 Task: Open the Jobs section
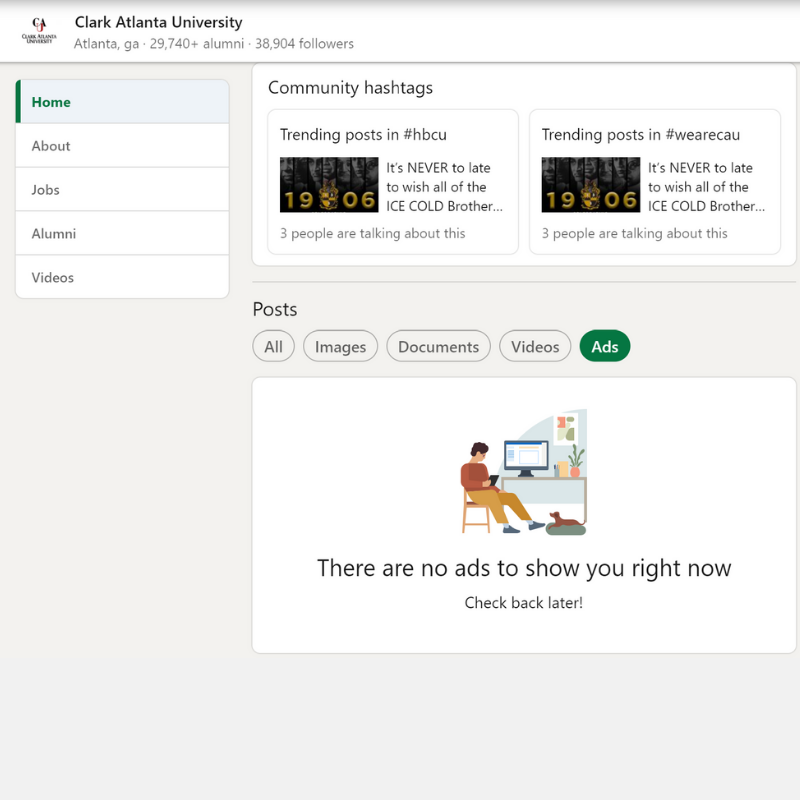pos(122,190)
